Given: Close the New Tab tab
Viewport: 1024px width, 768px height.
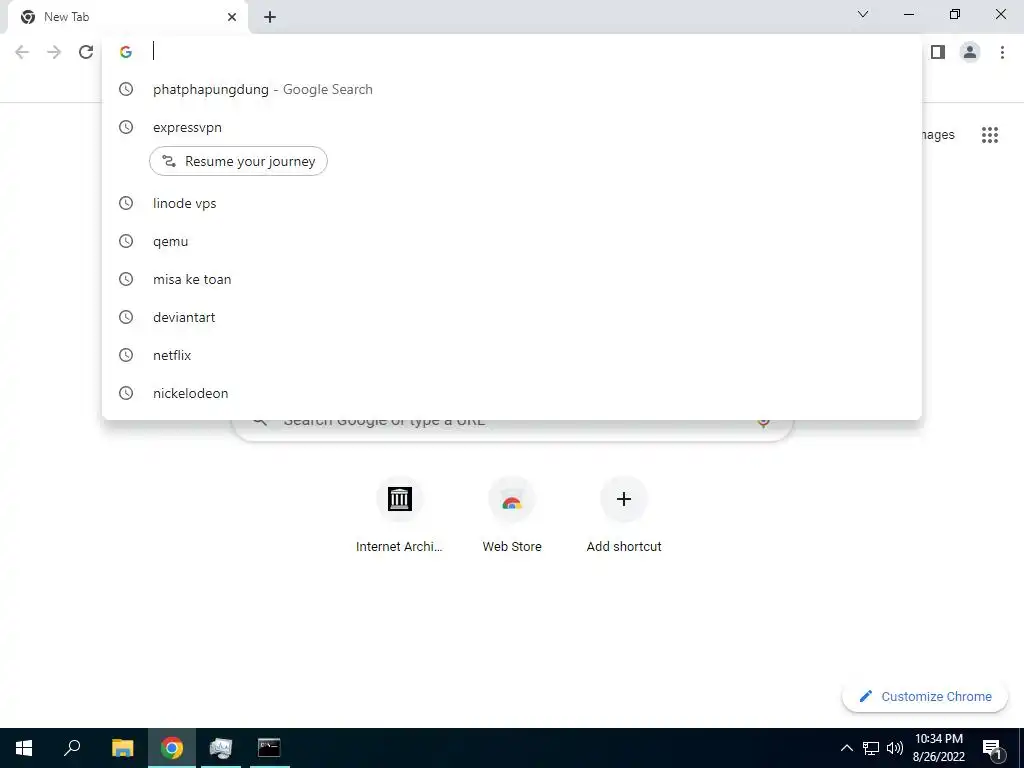Looking at the screenshot, I should pyautogui.click(x=232, y=17).
